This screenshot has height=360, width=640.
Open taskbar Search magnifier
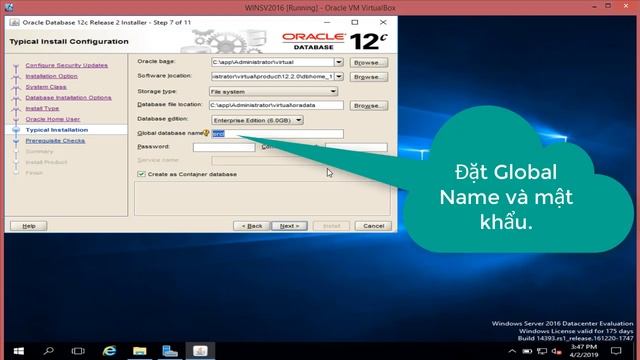tap(49, 351)
